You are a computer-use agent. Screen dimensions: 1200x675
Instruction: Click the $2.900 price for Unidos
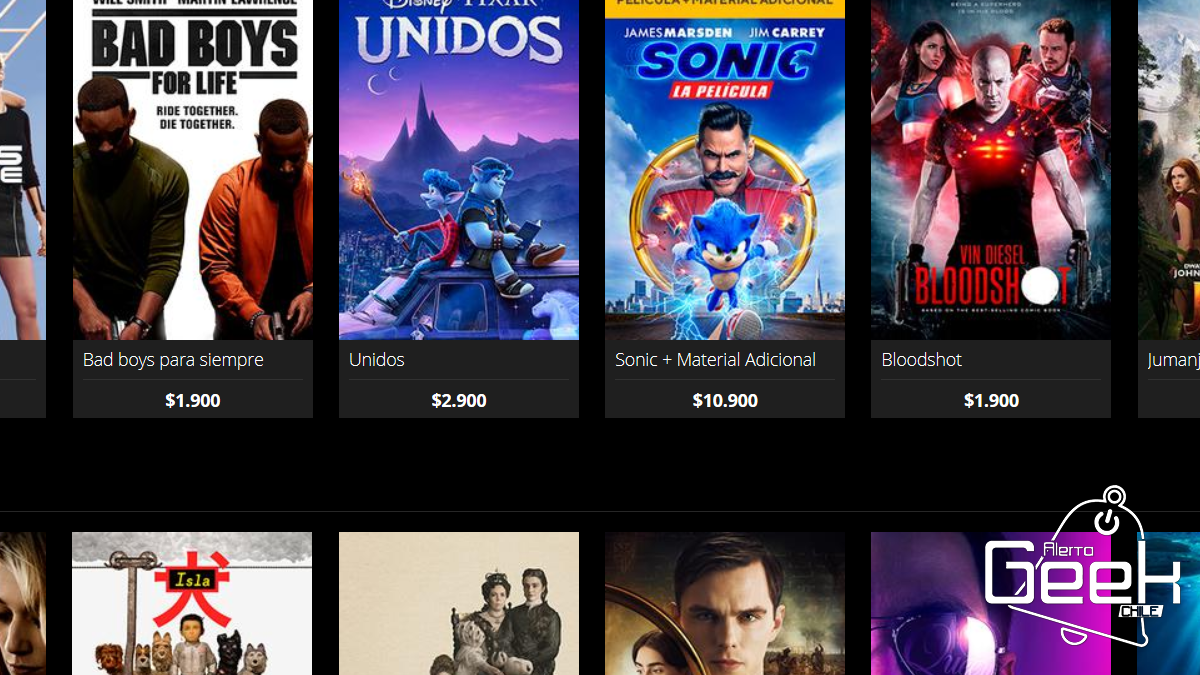[459, 401]
